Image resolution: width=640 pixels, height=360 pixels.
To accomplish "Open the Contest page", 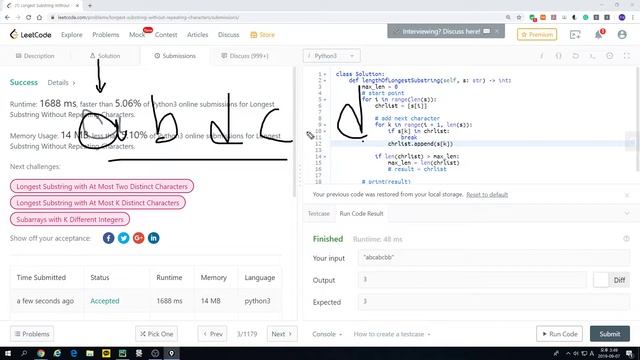I will (x=166, y=35).
